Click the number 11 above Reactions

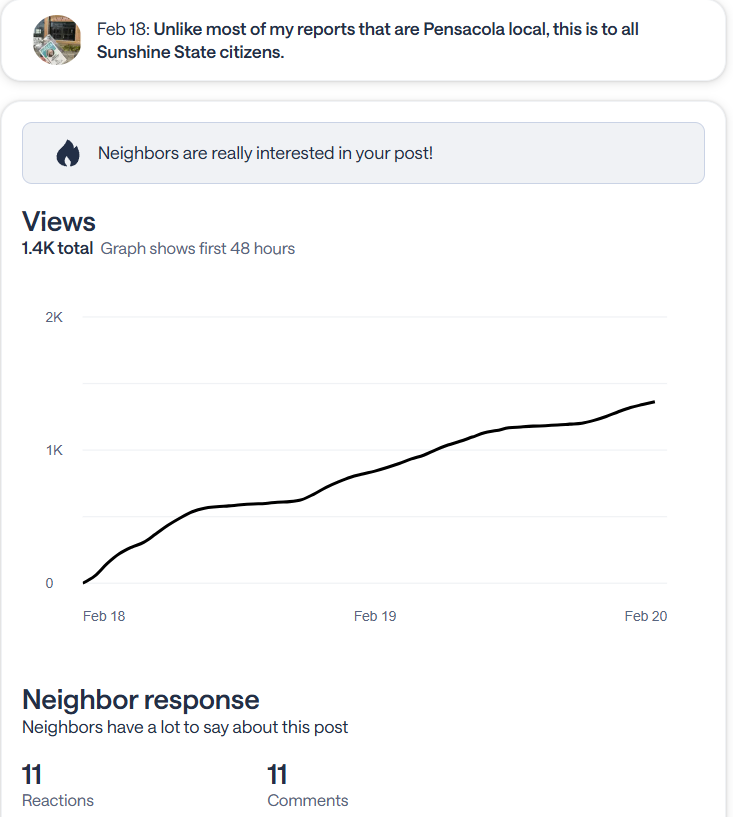coord(32,773)
